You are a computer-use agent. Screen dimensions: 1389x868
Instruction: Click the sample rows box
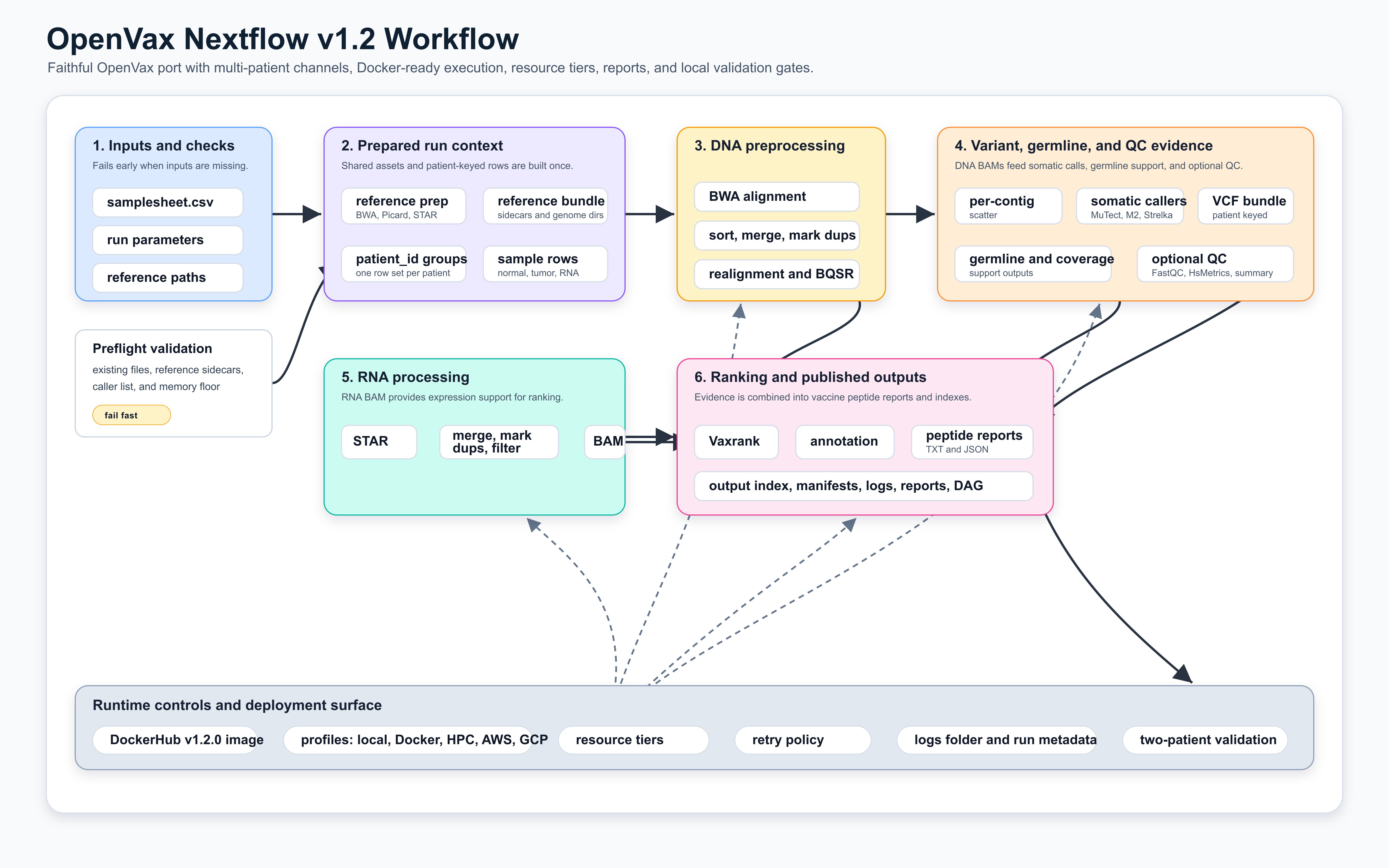coord(545,264)
